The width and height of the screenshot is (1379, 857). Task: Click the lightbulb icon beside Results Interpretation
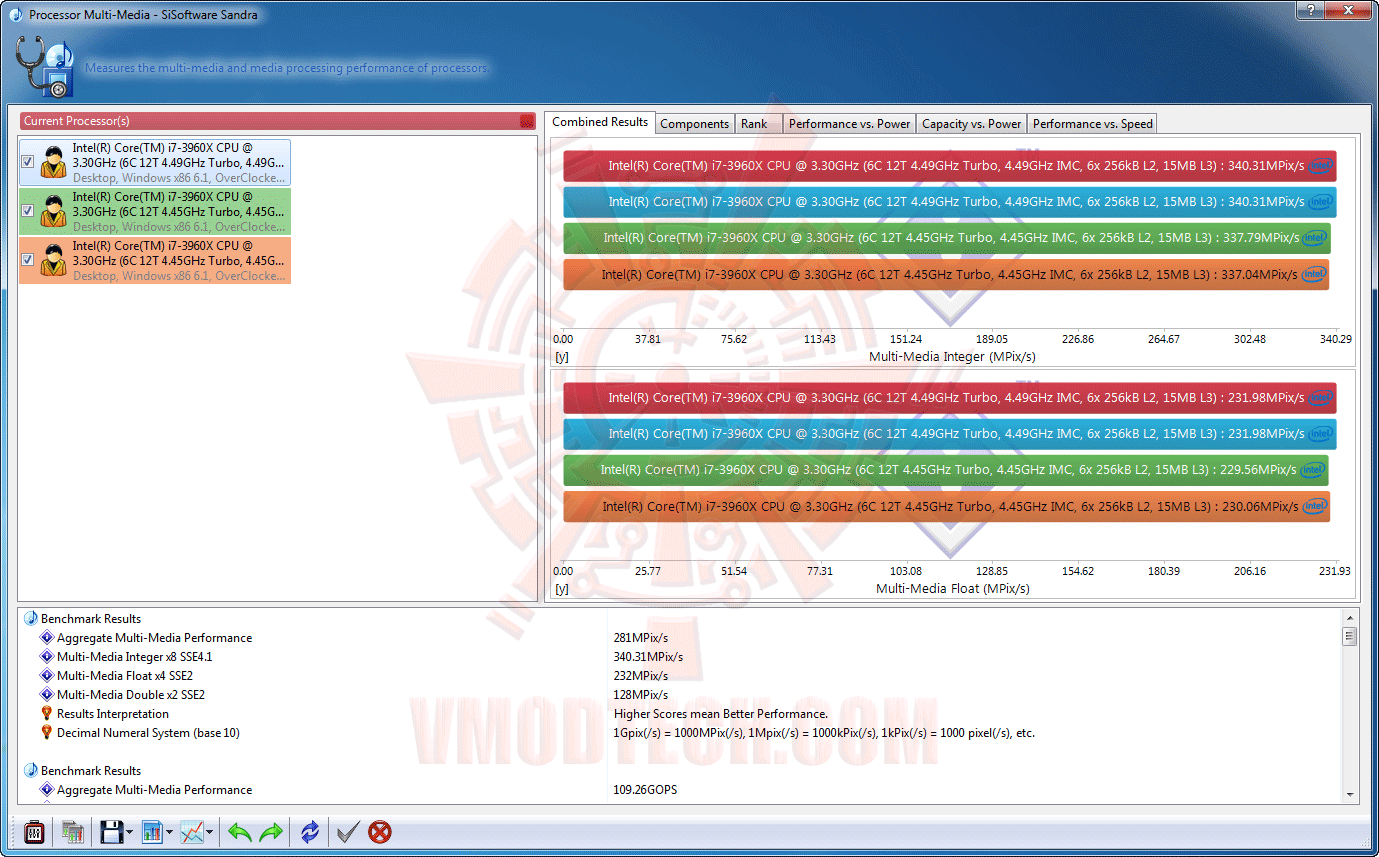[x=46, y=714]
